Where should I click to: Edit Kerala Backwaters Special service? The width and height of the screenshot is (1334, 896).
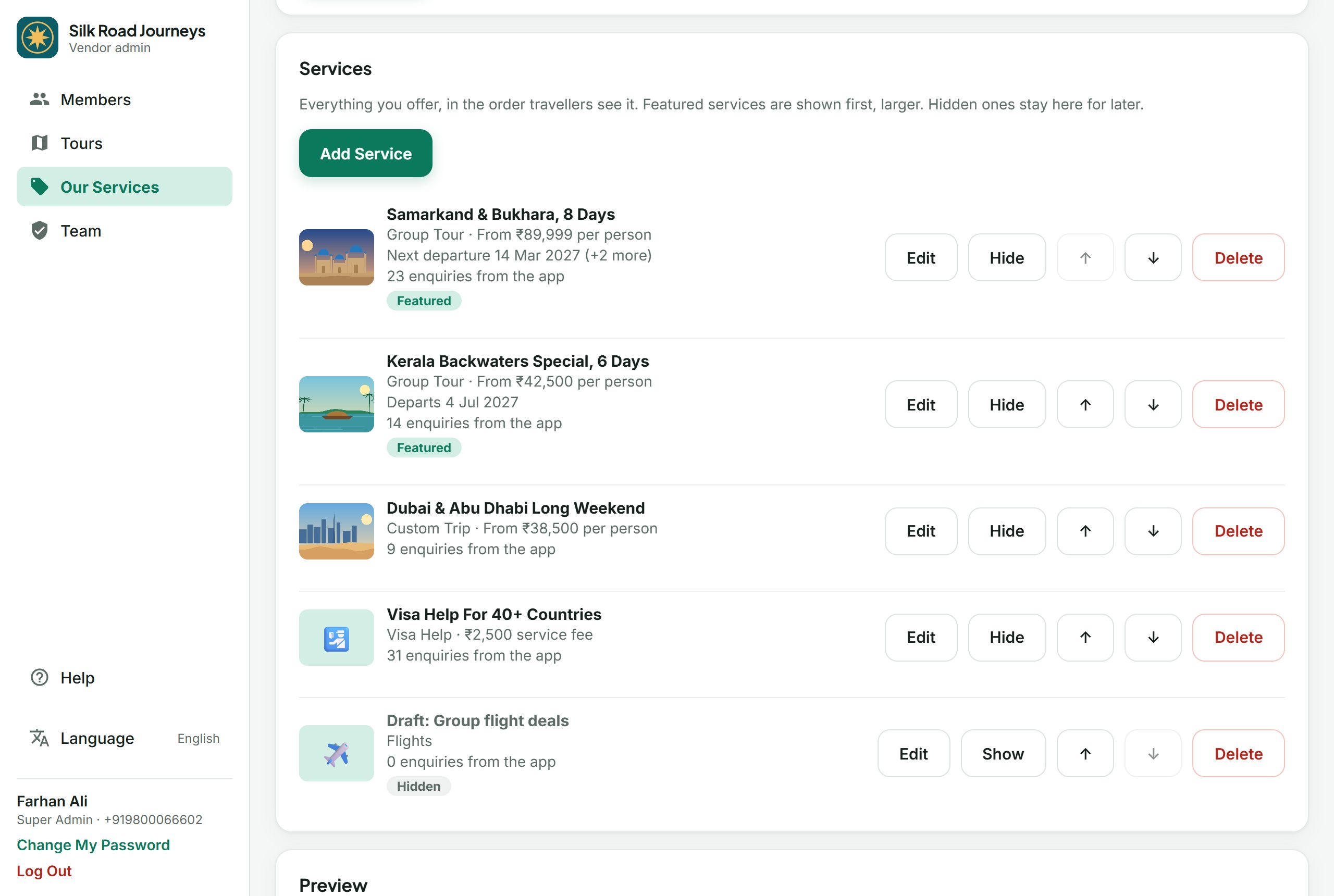pyautogui.click(x=921, y=405)
